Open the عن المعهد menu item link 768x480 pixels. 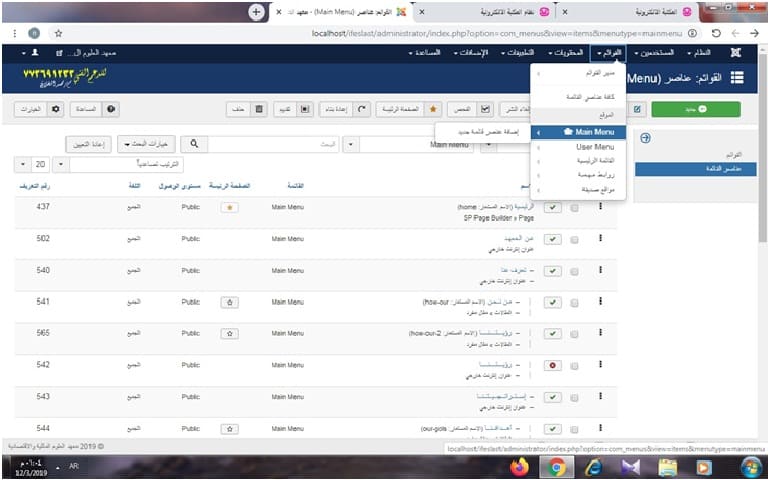(x=519, y=238)
